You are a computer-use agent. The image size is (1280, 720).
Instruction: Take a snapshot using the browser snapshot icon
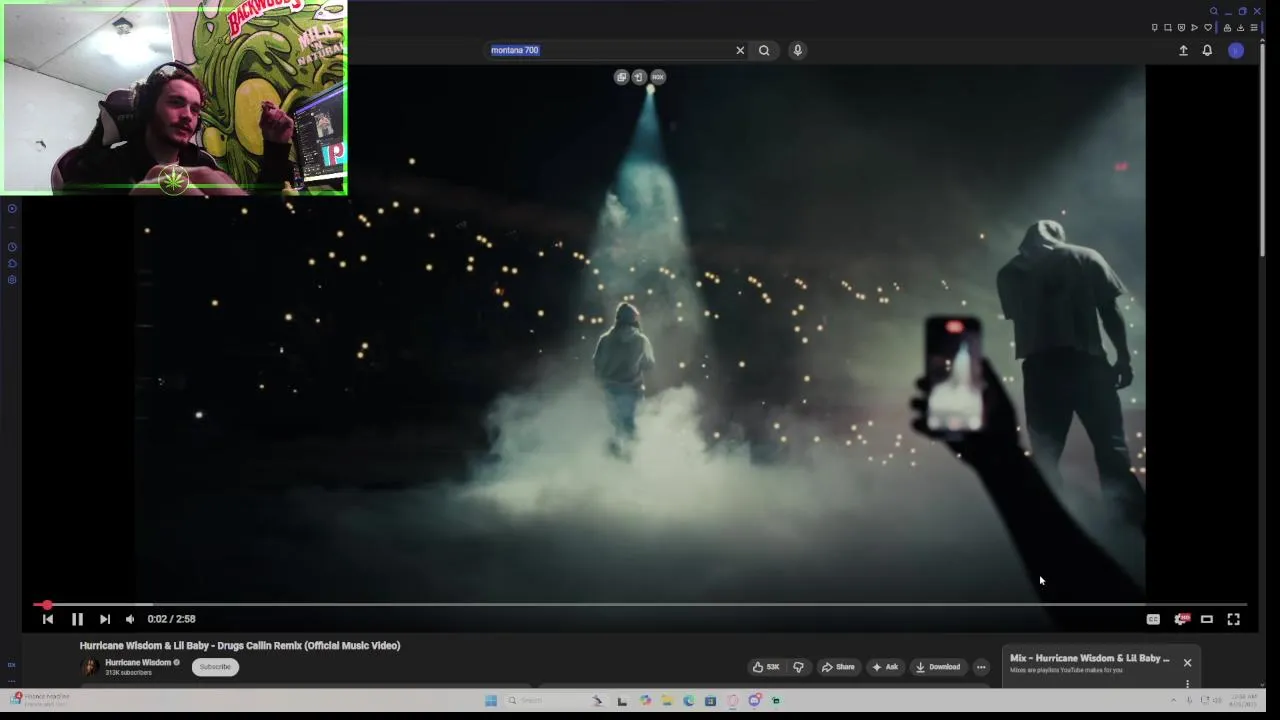1167,28
